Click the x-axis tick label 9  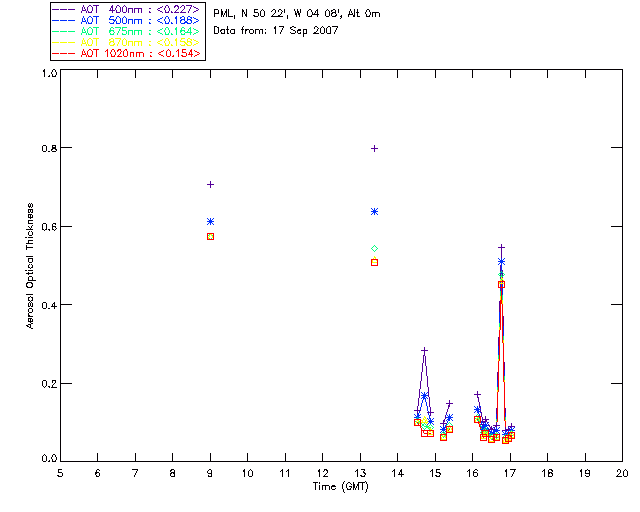coord(210,473)
